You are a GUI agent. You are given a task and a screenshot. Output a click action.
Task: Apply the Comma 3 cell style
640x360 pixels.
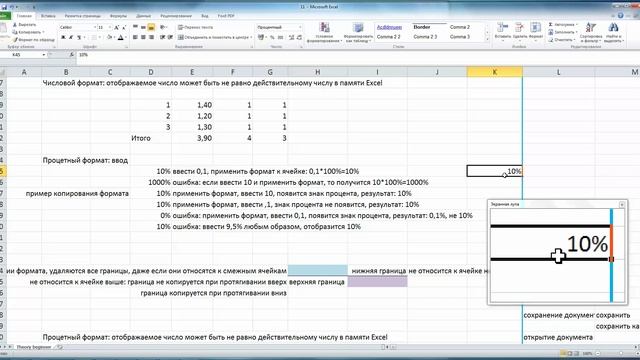click(460, 37)
